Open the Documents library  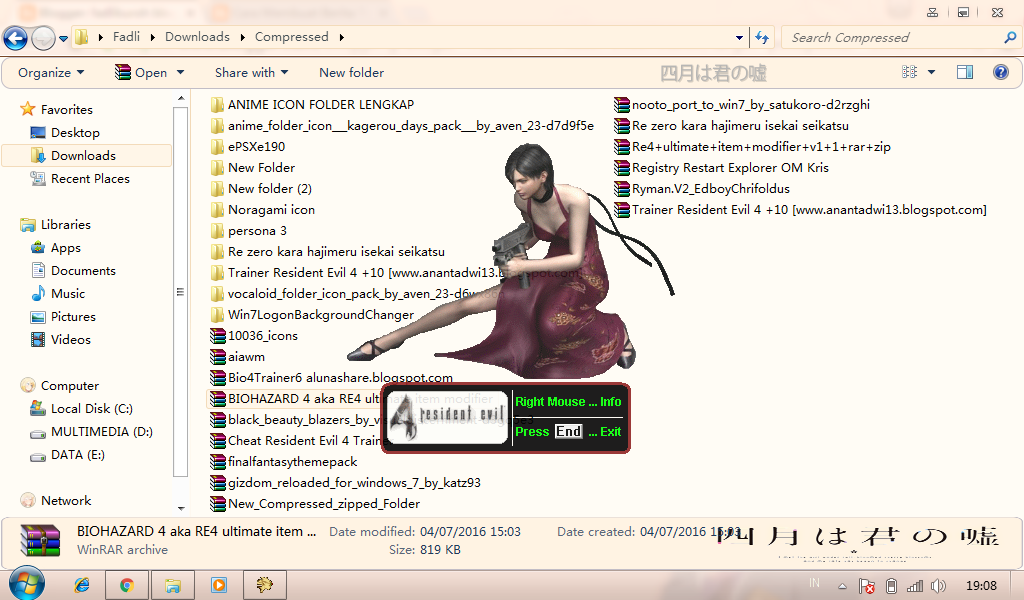click(74, 271)
